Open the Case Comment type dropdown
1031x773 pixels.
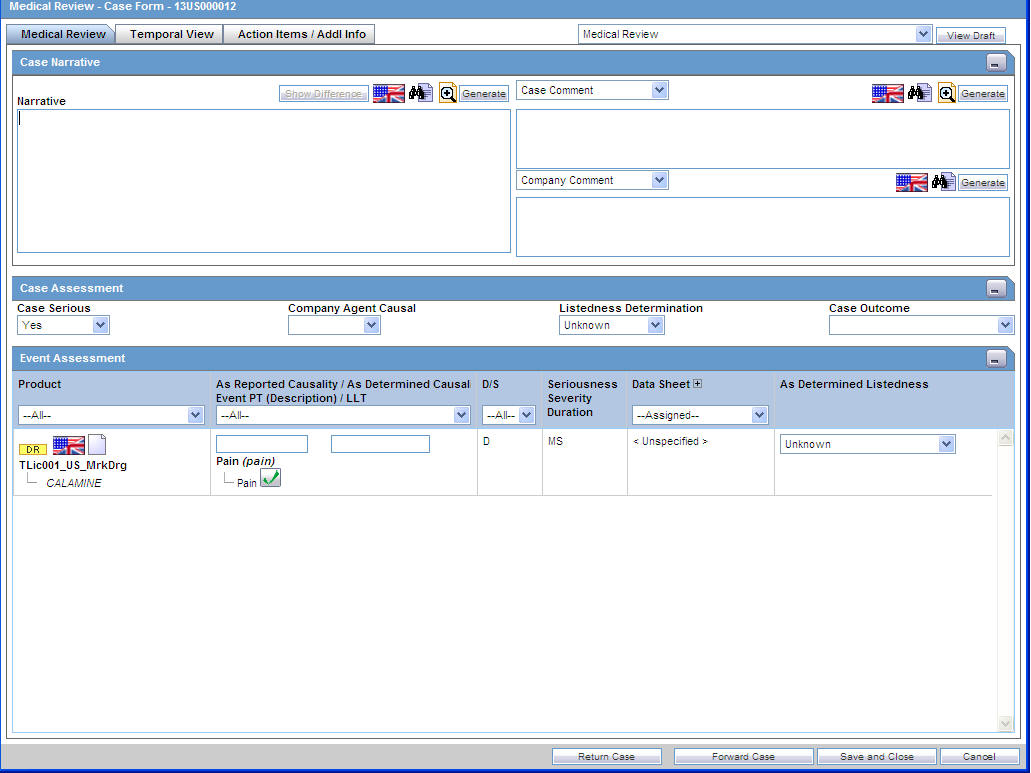[659, 90]
